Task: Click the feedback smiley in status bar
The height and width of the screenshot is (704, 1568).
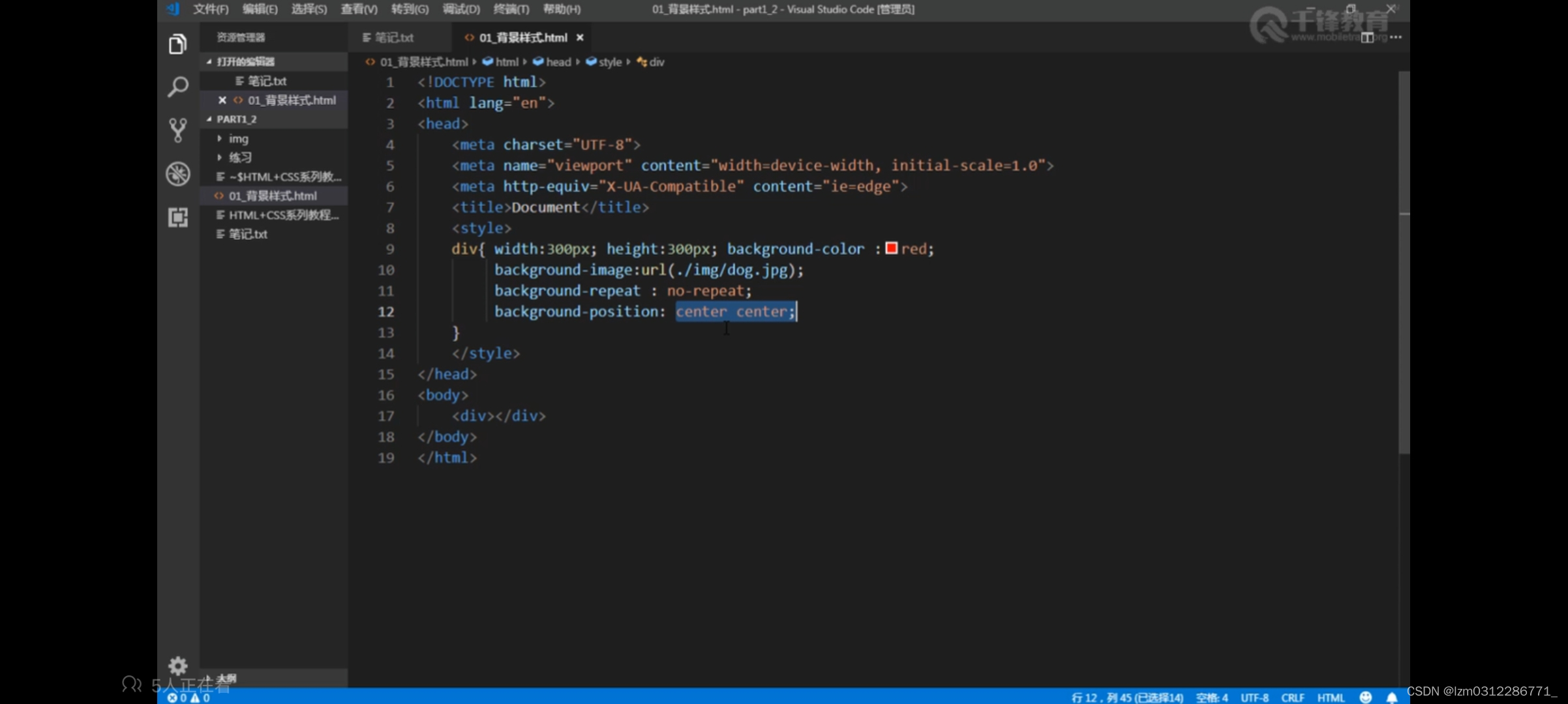Action: tap(1366, 697)
